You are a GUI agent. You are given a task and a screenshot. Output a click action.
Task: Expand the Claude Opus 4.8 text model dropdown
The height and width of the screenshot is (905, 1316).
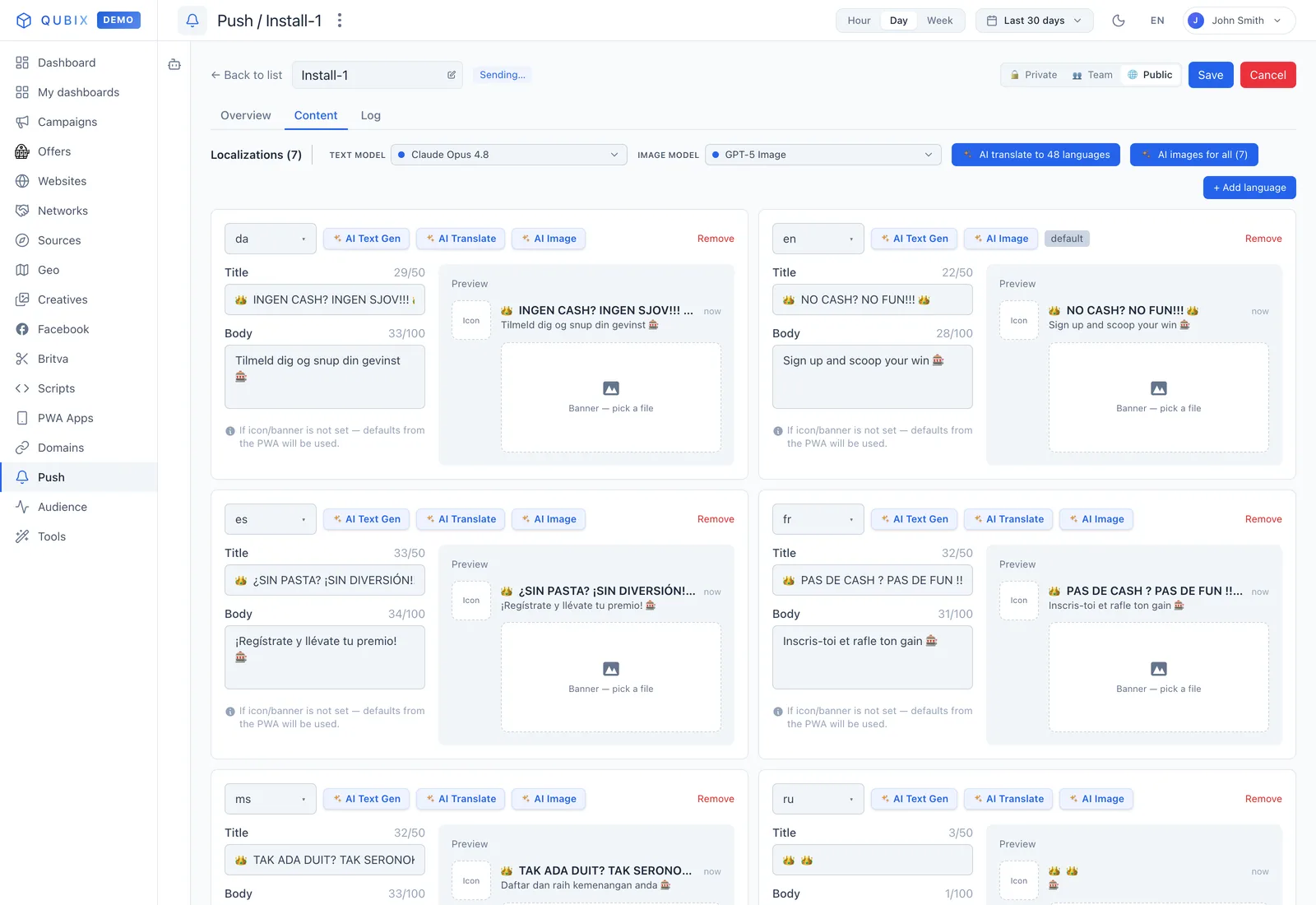(x=509, y=155)
